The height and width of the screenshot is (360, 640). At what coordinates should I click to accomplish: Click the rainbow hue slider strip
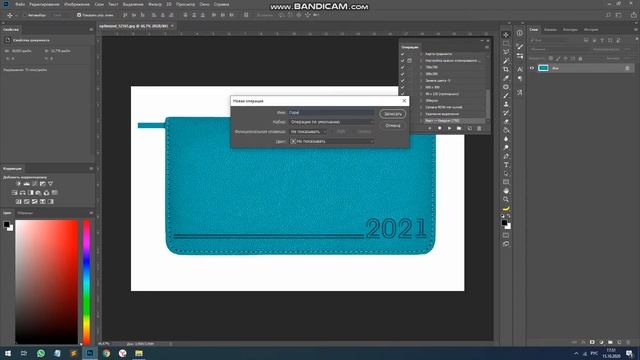click(87, 282)
